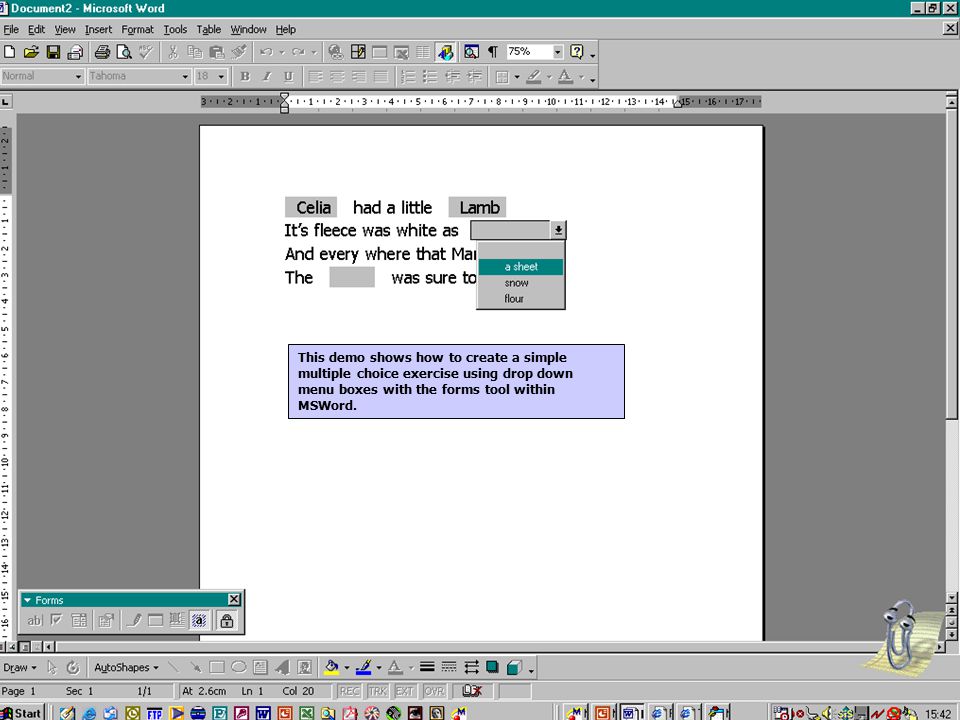Click the Cut scissors icon
The image size is (960, 720).
pyautogui.click(x=173, y=52)
